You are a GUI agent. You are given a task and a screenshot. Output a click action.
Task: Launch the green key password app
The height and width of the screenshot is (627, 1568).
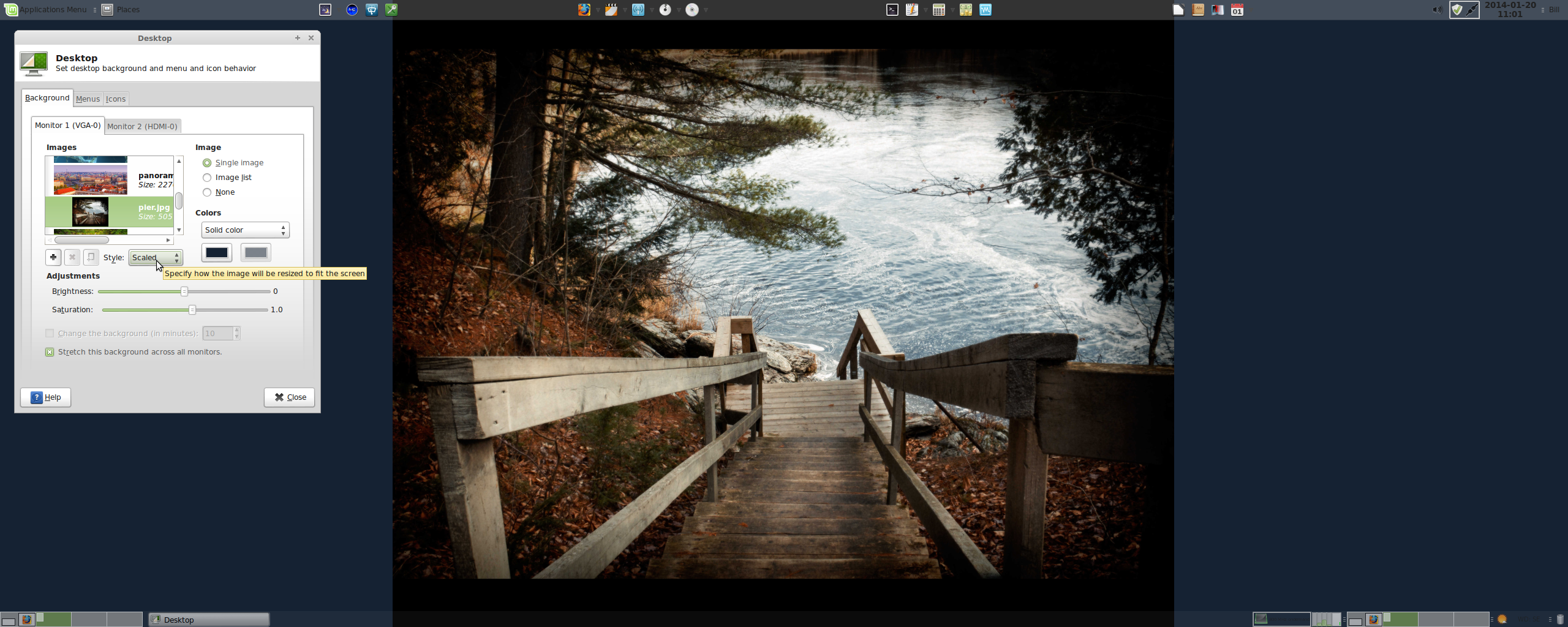391,10
